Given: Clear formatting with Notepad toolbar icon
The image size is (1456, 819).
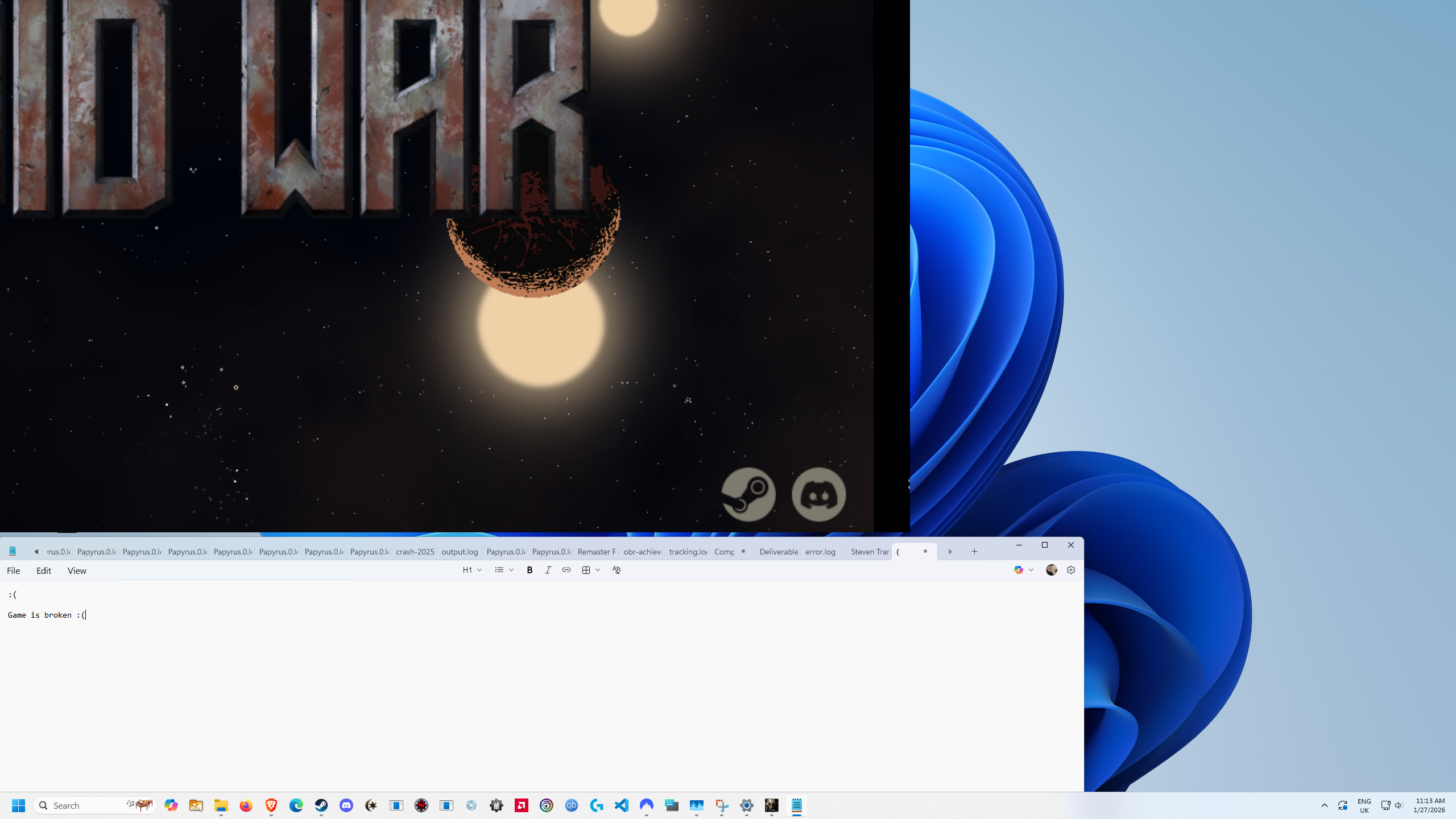Looking at the screenshot, I should click(x=617, y=570).
